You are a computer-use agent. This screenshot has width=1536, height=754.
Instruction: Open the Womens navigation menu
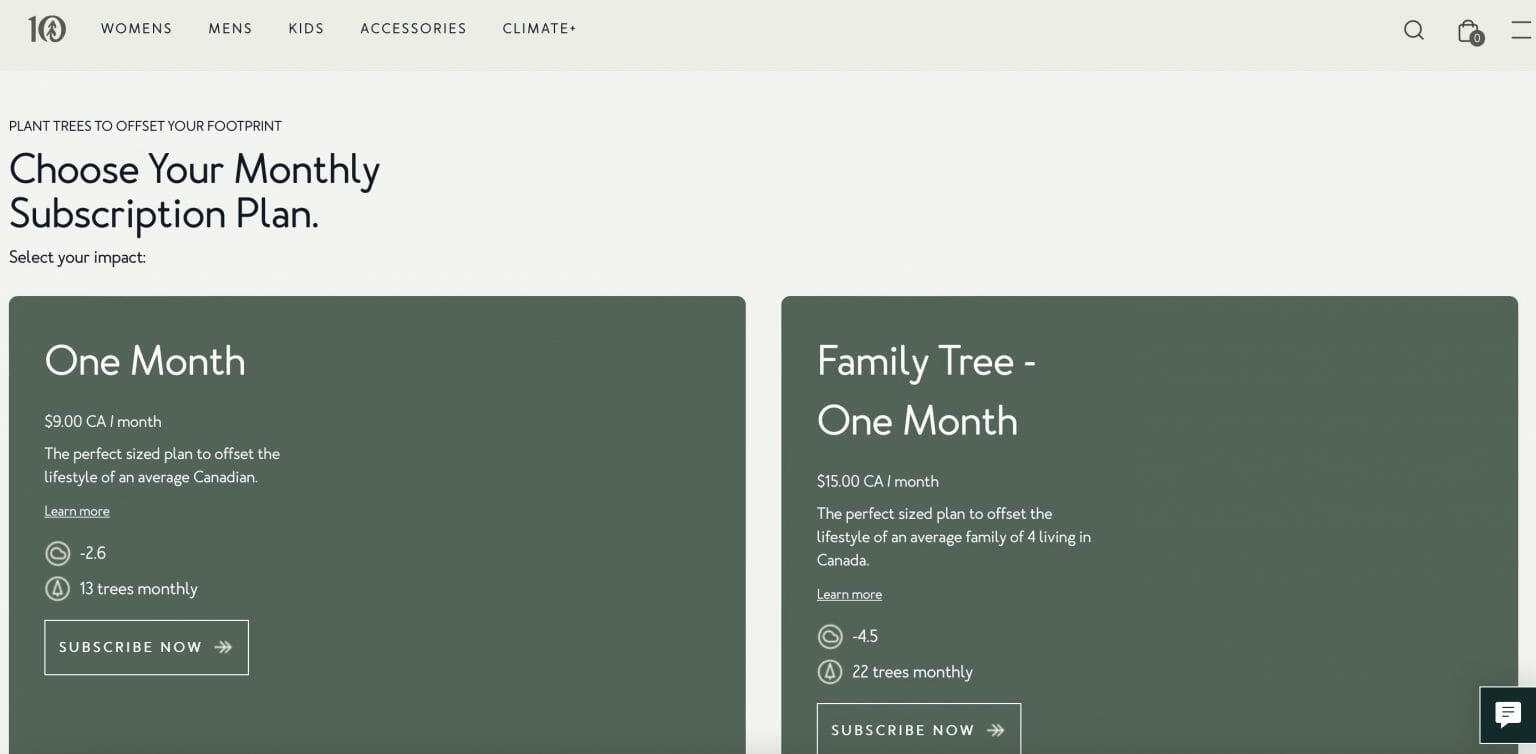[136, 29]
